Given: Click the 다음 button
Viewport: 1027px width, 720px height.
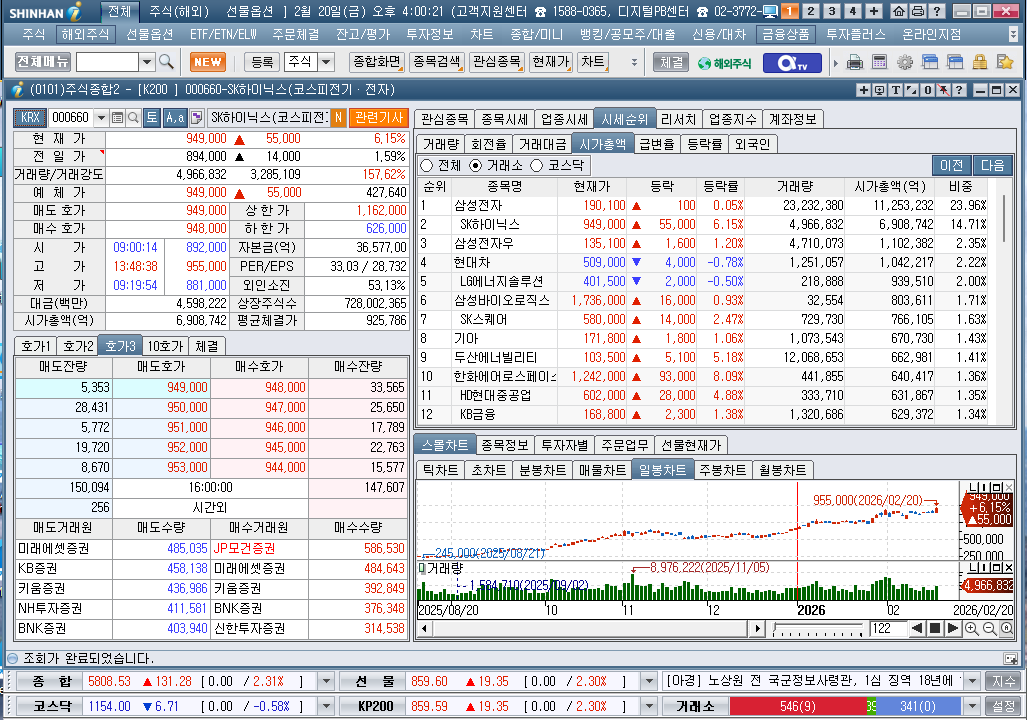Looking at the screenshot, I should click(993, 166).
